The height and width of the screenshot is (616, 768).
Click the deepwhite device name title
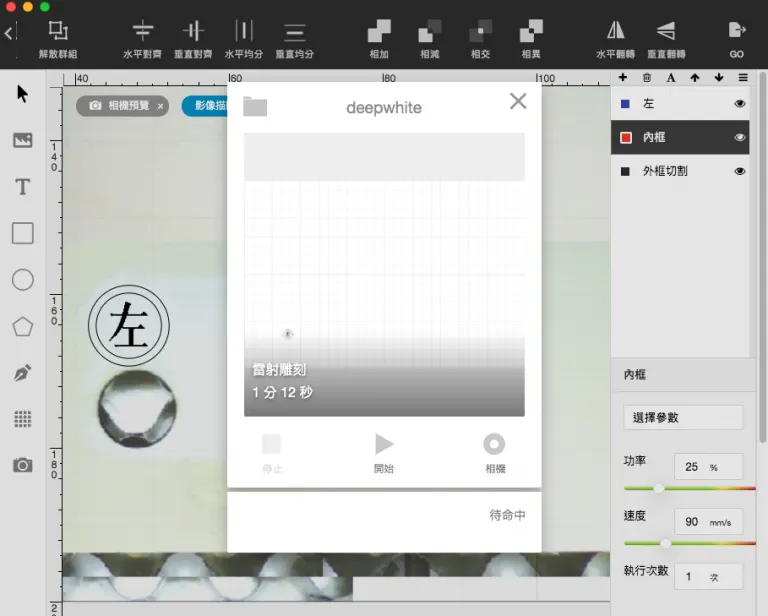click(384, 108)
